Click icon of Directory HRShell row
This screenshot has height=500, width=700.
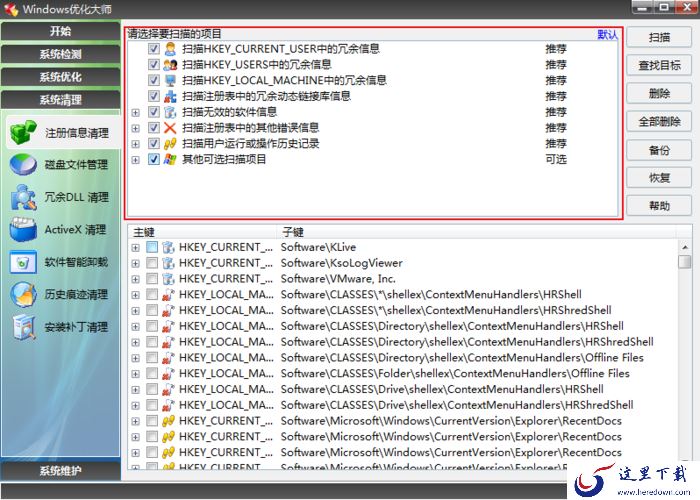coord(168,326)
